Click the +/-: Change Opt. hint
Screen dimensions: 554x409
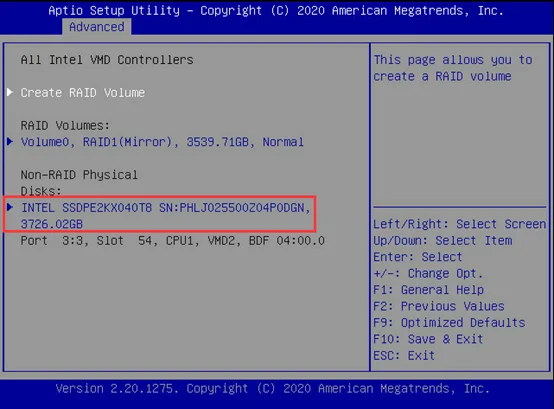[x=428, y=273]
